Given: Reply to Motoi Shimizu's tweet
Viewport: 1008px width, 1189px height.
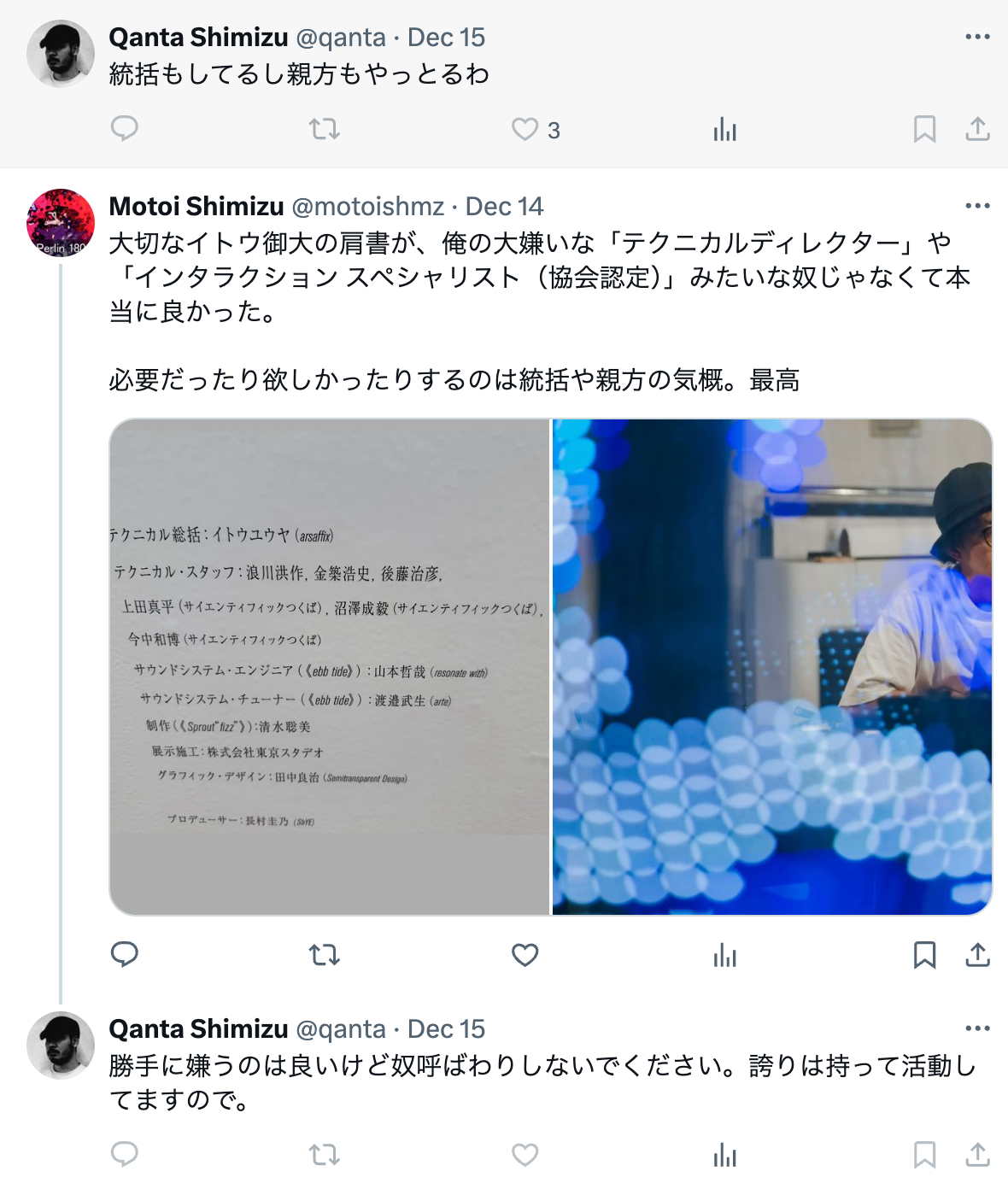Looking at the screenshot, I should 125,954.
